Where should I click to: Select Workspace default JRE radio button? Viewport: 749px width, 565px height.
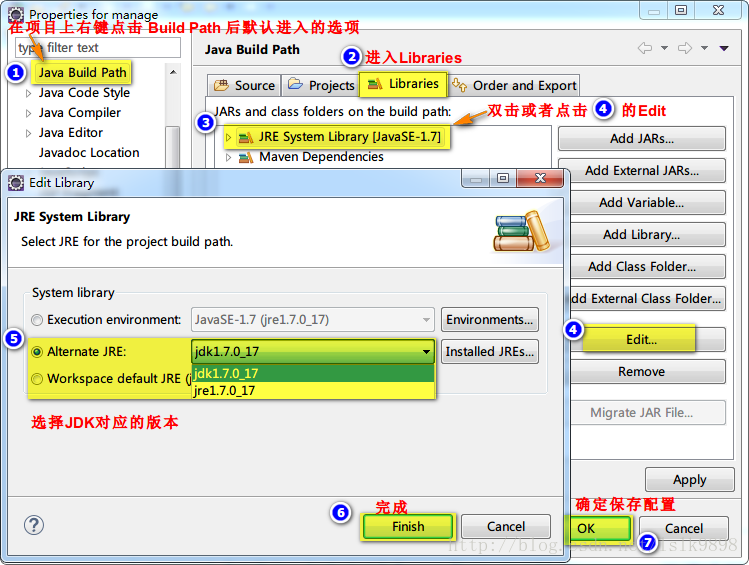click(37, 379)
